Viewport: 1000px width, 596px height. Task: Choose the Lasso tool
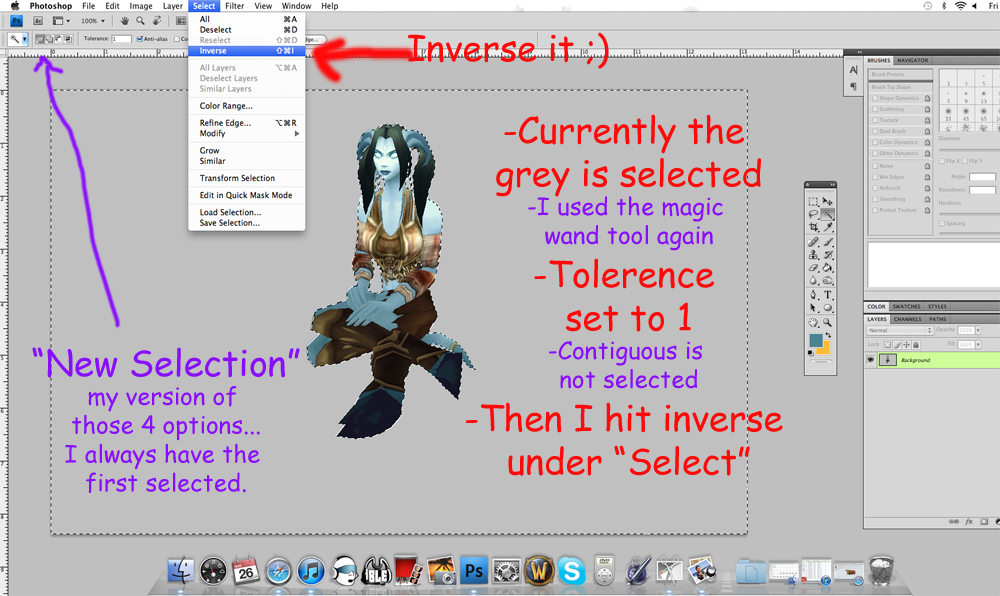[814, 214]
